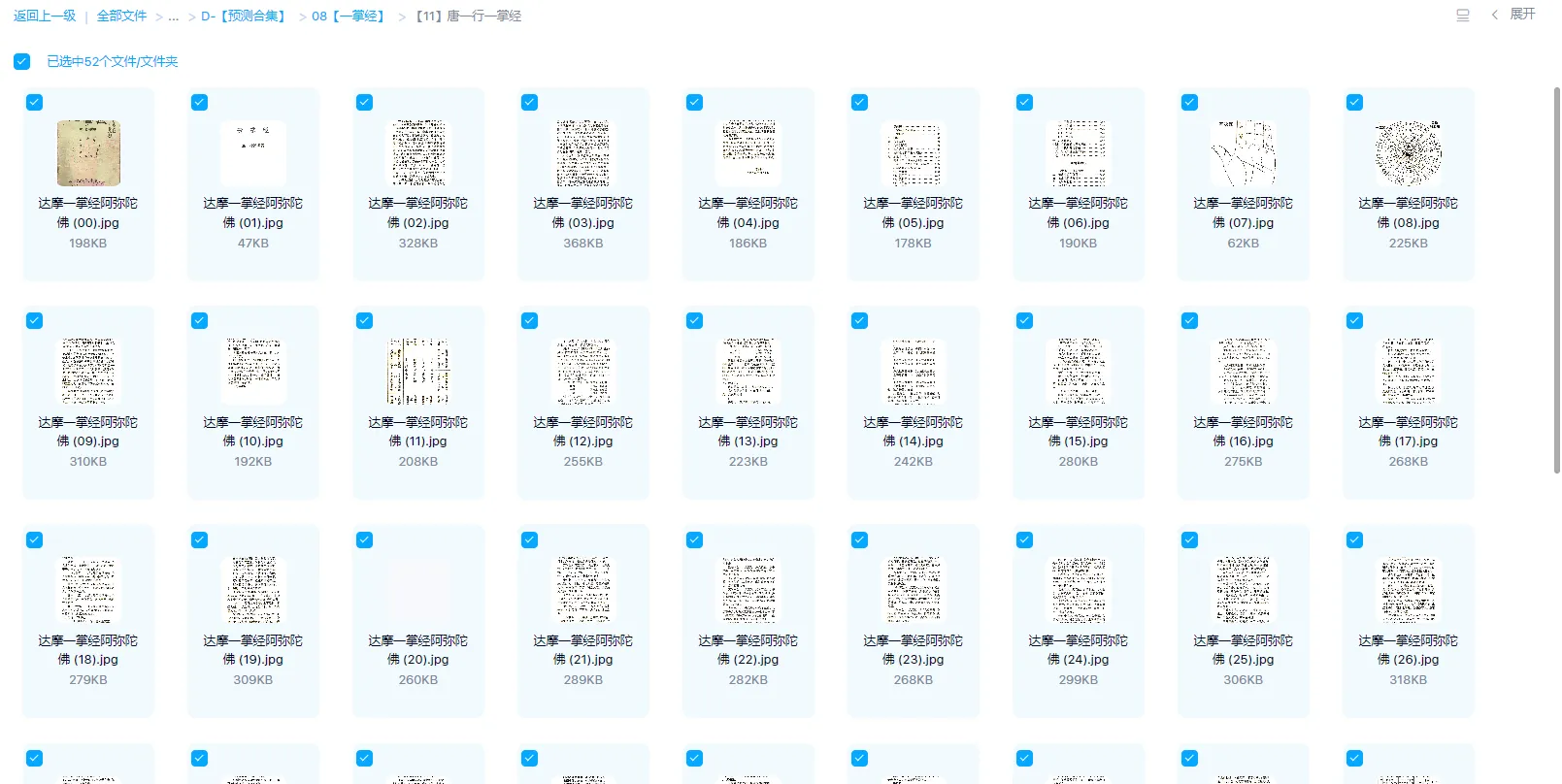Open thumbnail of (16).jpg
1562x784 pixels.
(1244, 371)
